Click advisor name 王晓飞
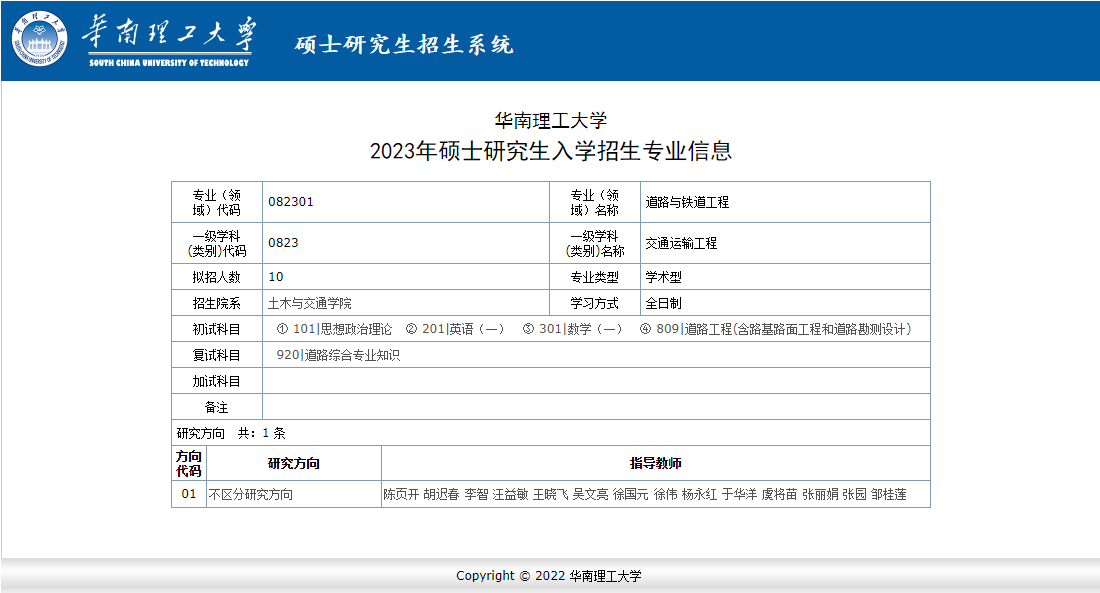This screenshot has height=593, width=1100. (551, 494)
